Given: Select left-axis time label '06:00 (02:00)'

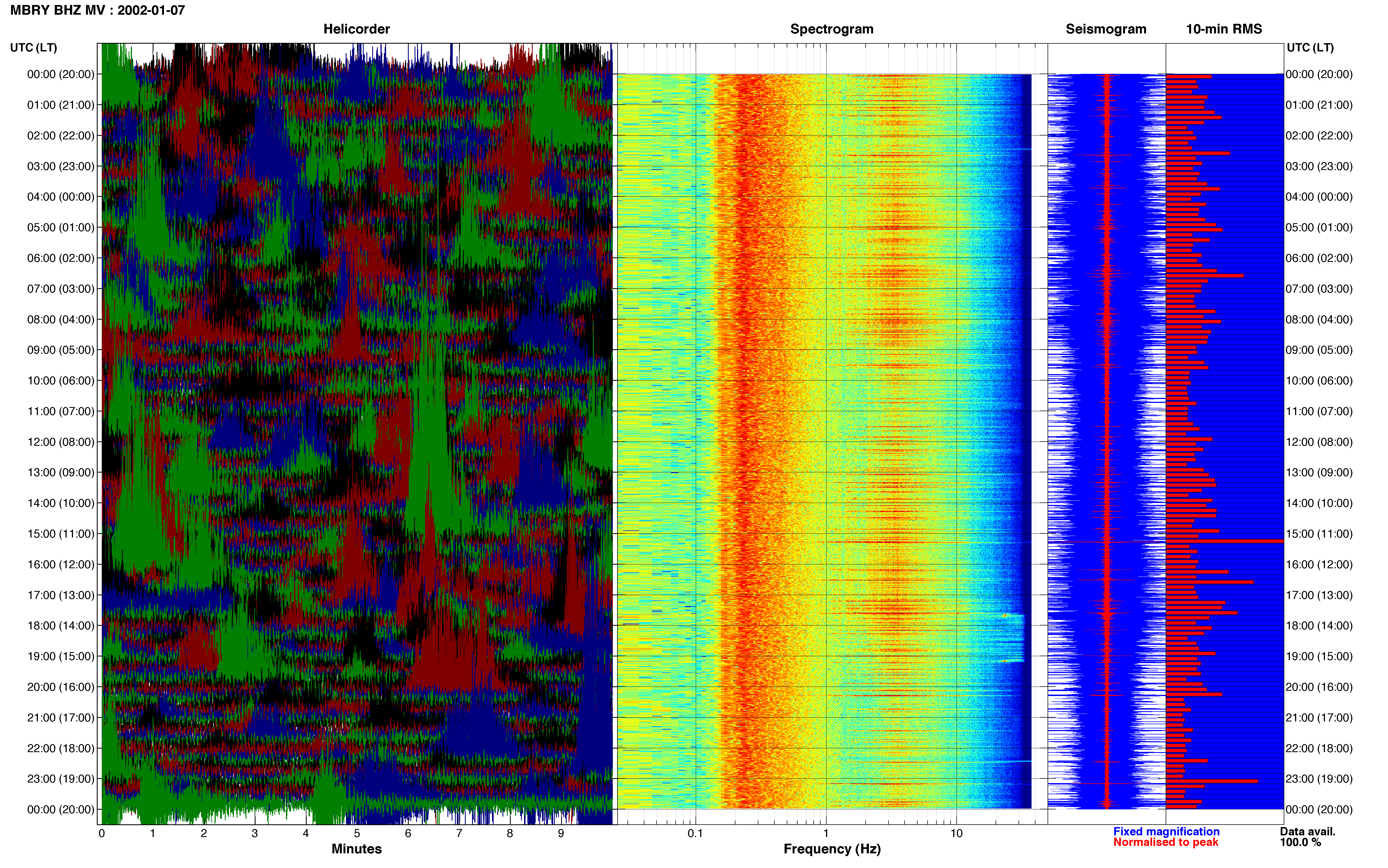Looking at the screenshot, I should [61, 258].
